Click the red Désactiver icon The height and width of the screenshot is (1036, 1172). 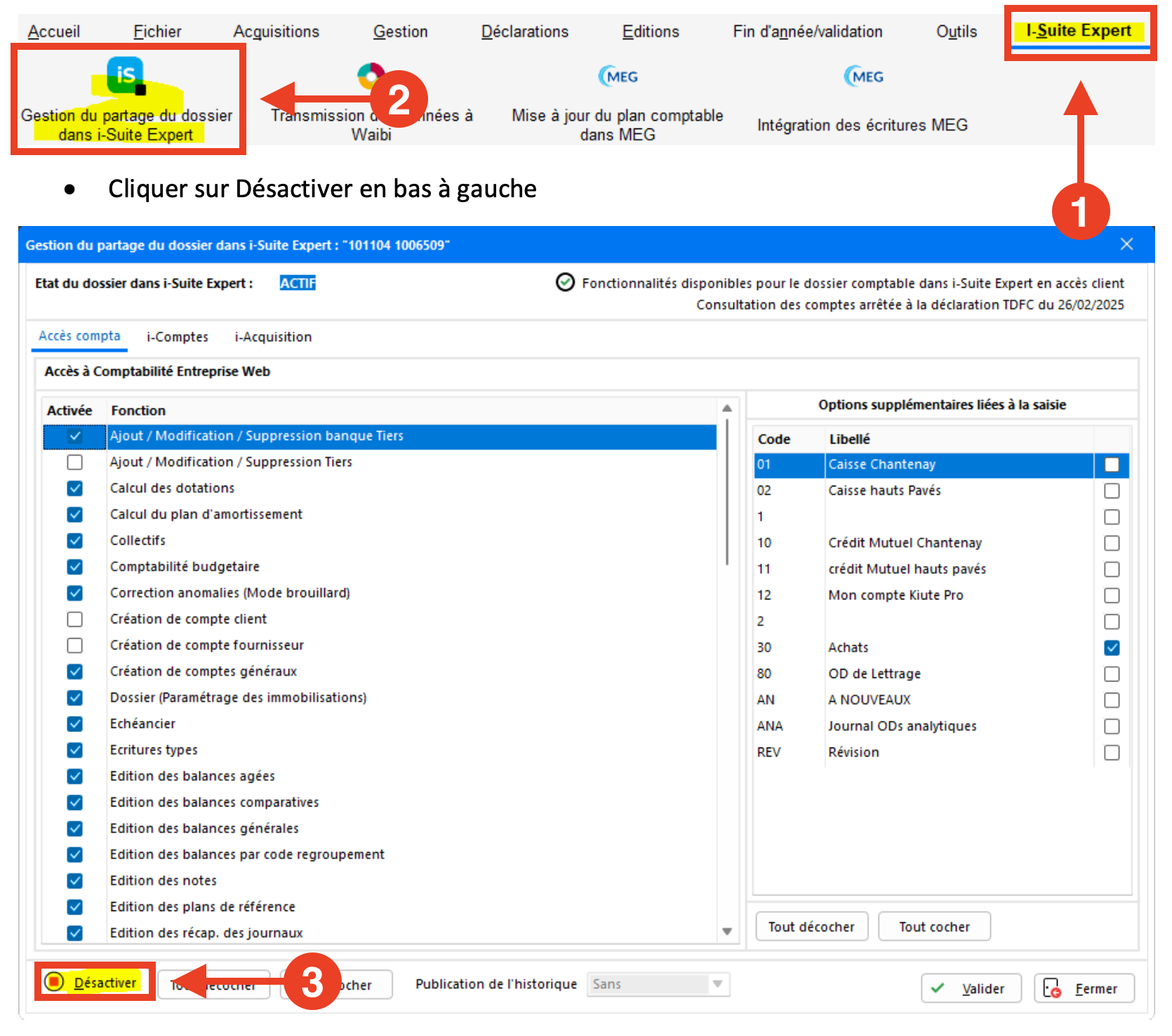click(x=54, y=981)
